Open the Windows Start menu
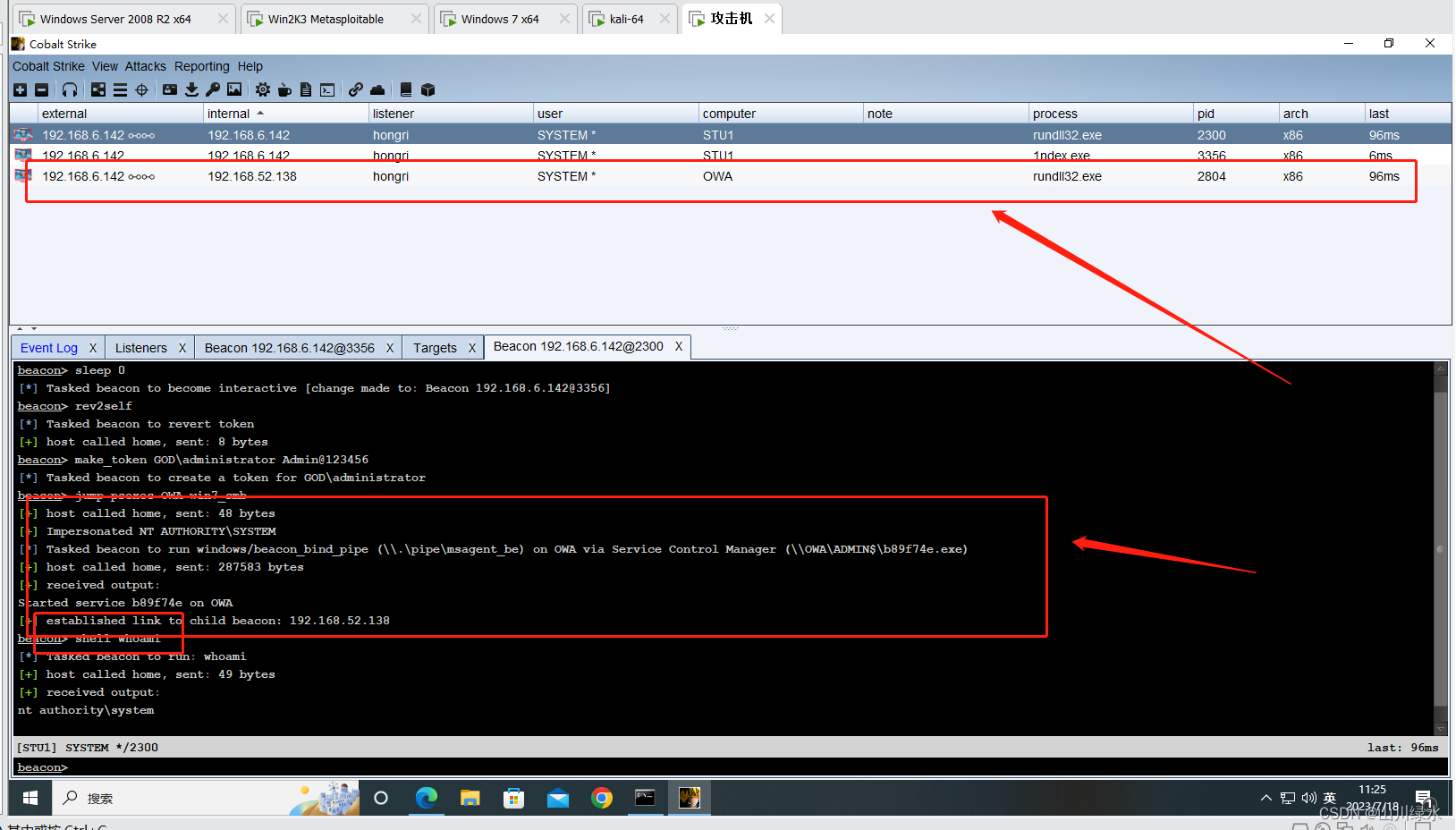This screenshot has width=1456, height=830. (30, 798)
